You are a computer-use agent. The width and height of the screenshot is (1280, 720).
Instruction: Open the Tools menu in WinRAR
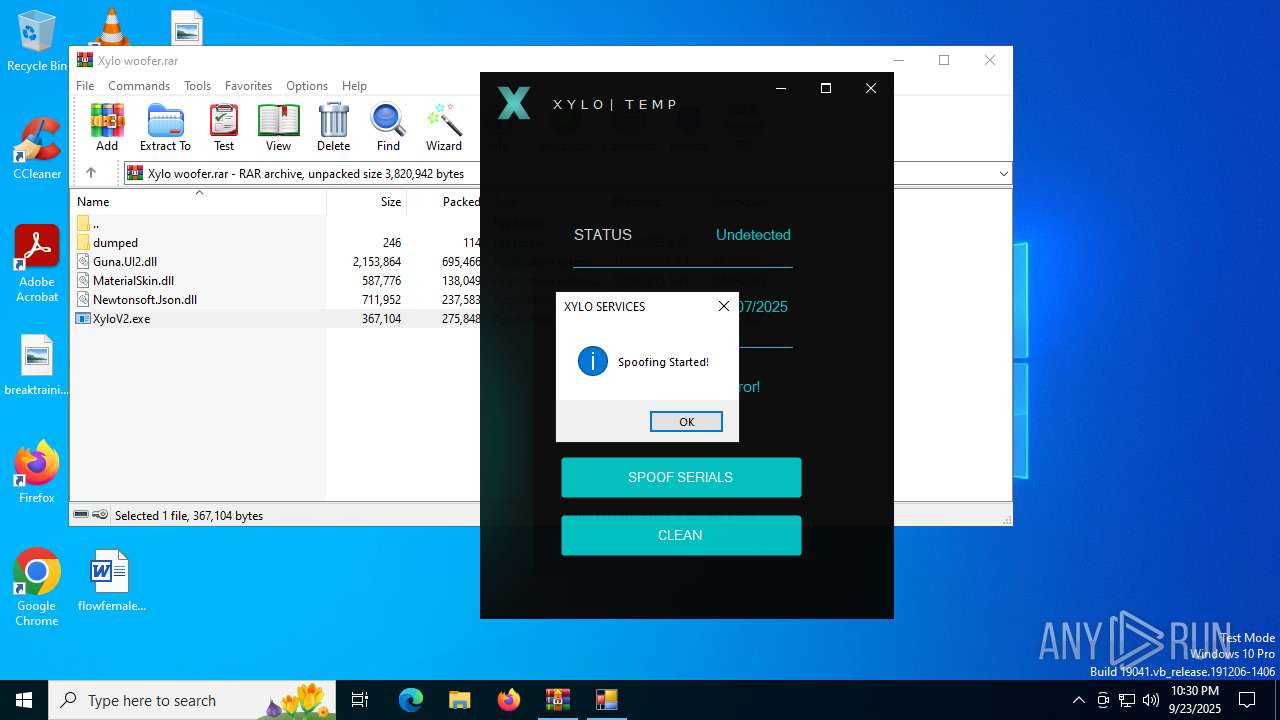tap(197, 86)
